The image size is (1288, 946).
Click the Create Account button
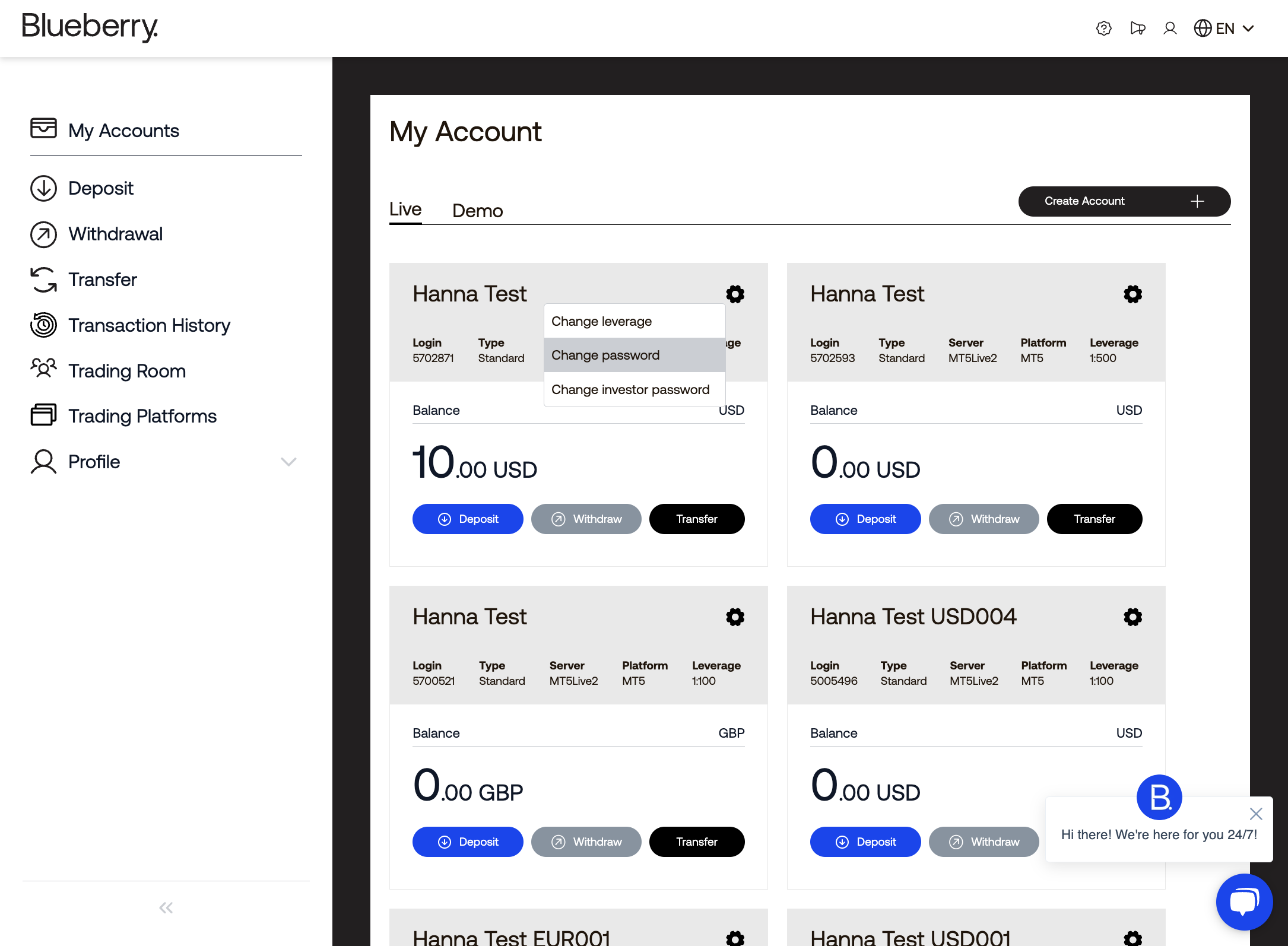click(1124, 201)
